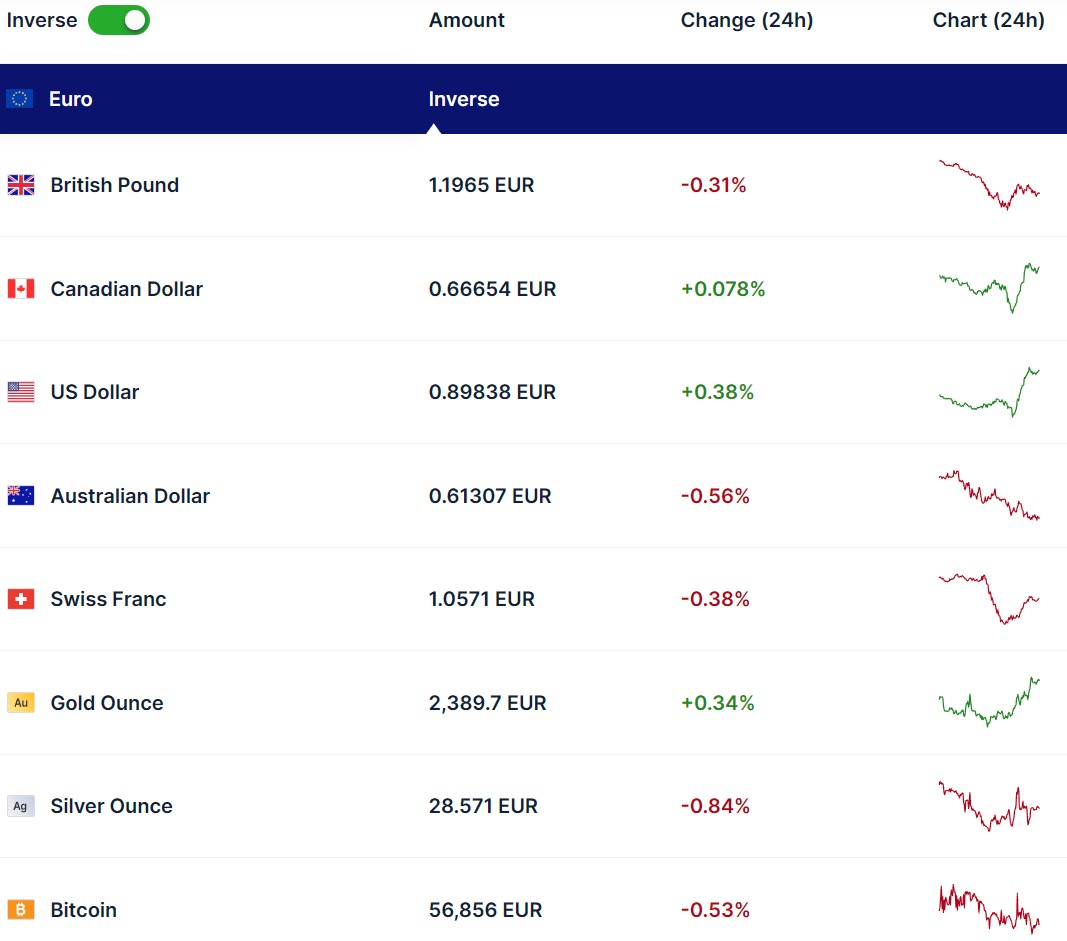Click the US flag icon
Image resolution: width=1067 pixels, height=941 pixels.
pos(21,392)
